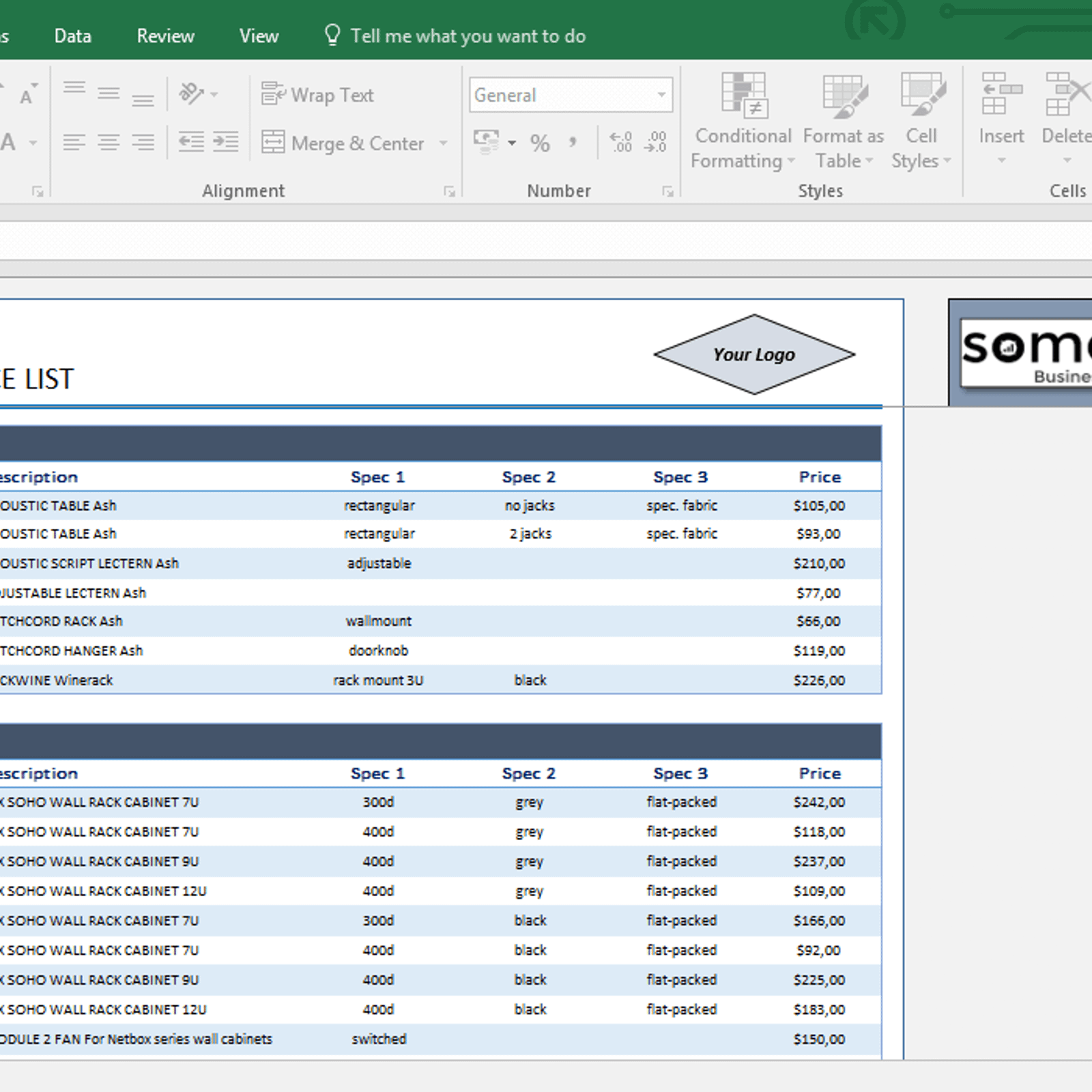Select 'rack mount 3U' cell
Image resolution: width=1092 pixels, height=1092 pixels.
(x=378, y=680)
